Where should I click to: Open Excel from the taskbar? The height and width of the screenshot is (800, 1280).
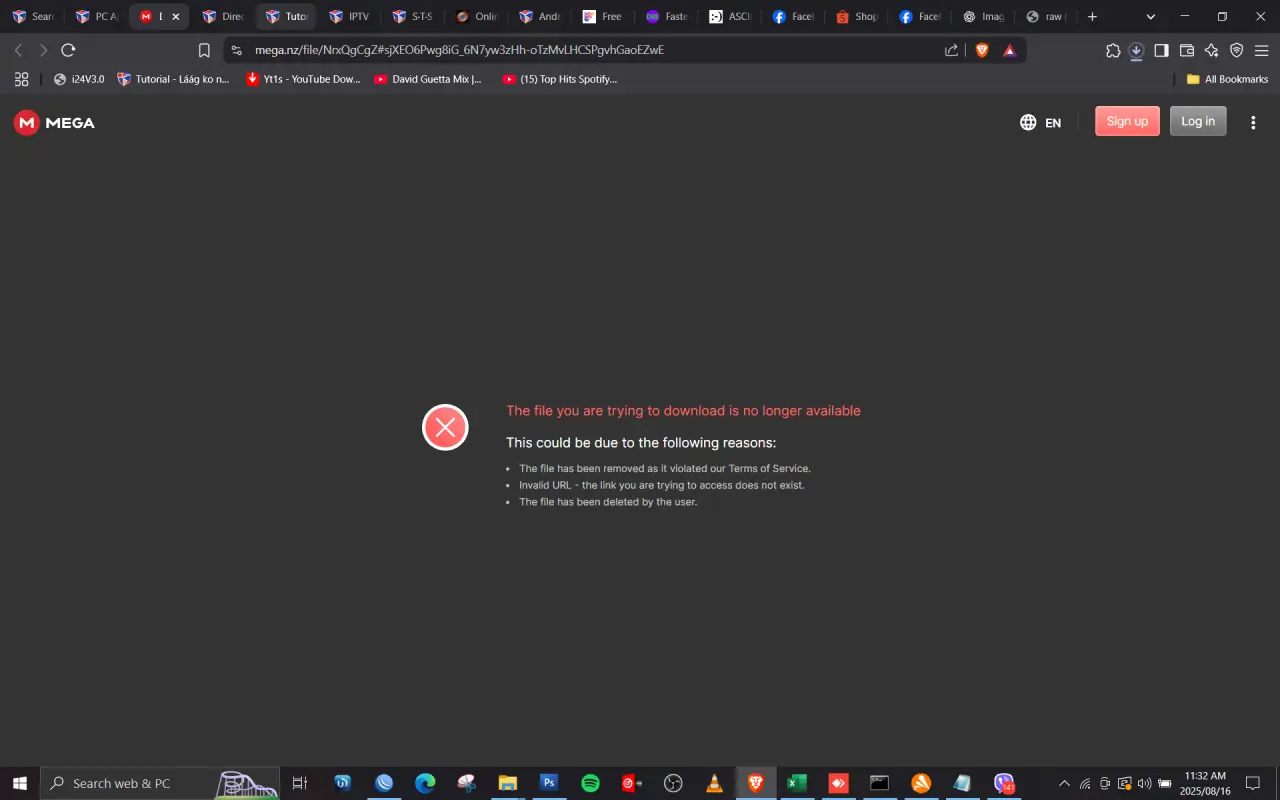tap(797, 783)
